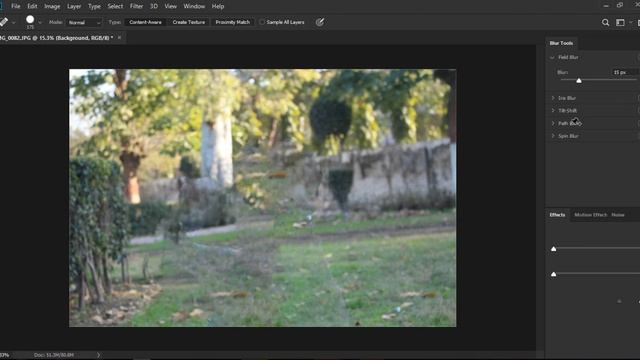Click the Spot Healing Brush tool icon
This screenshot has width=640, height=360.
pyautogui.click(x=4, y=22)
